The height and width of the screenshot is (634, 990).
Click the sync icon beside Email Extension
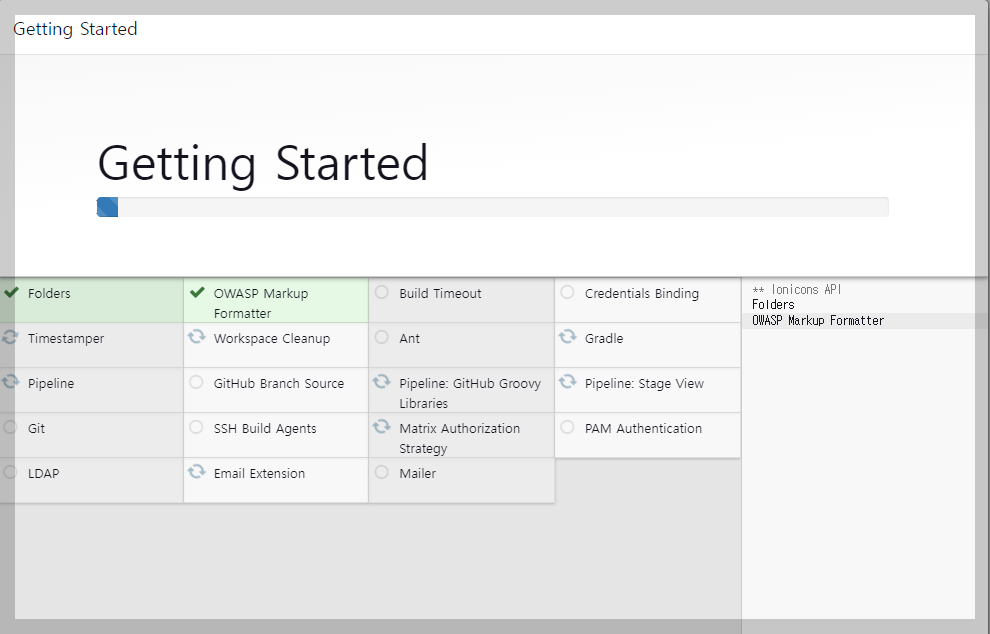(197, 471)
